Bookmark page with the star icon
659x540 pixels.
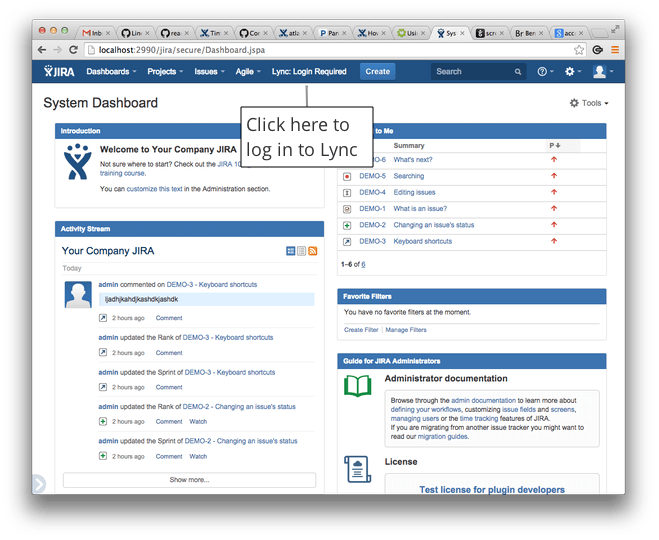coord(579,50)
